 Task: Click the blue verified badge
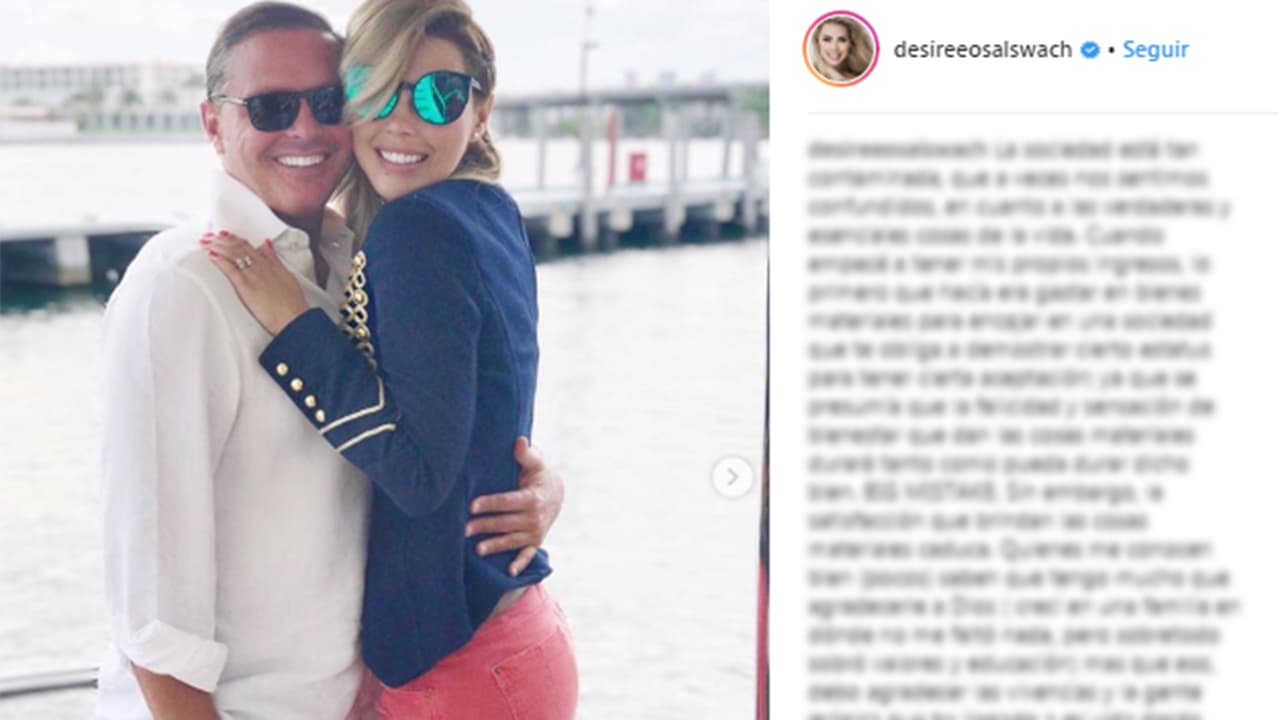click(x=1090, y=50)
